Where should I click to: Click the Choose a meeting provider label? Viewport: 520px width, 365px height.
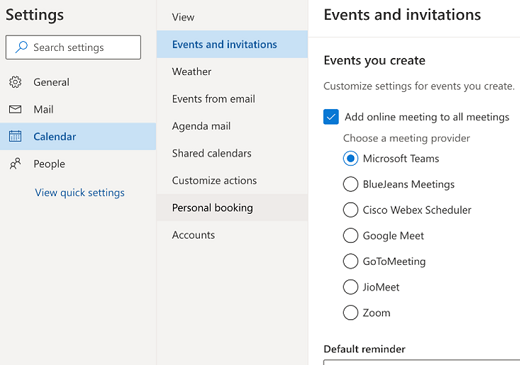(x=406, y=138)
